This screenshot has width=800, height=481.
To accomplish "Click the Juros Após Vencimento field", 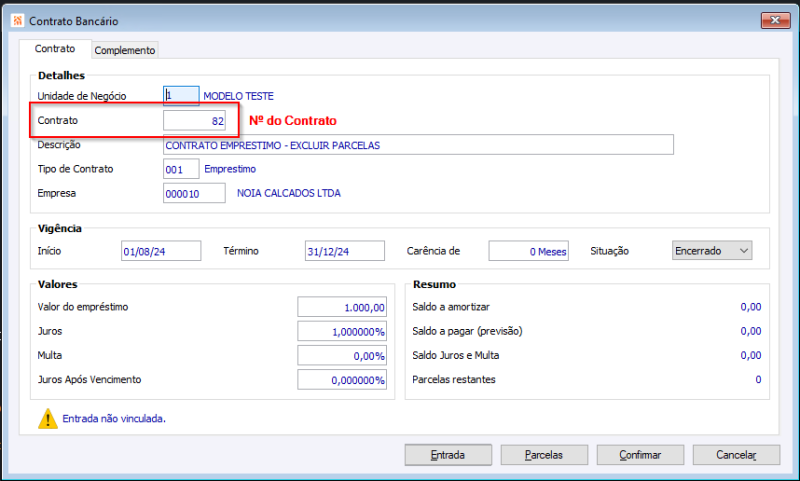I will coord(342,380).
